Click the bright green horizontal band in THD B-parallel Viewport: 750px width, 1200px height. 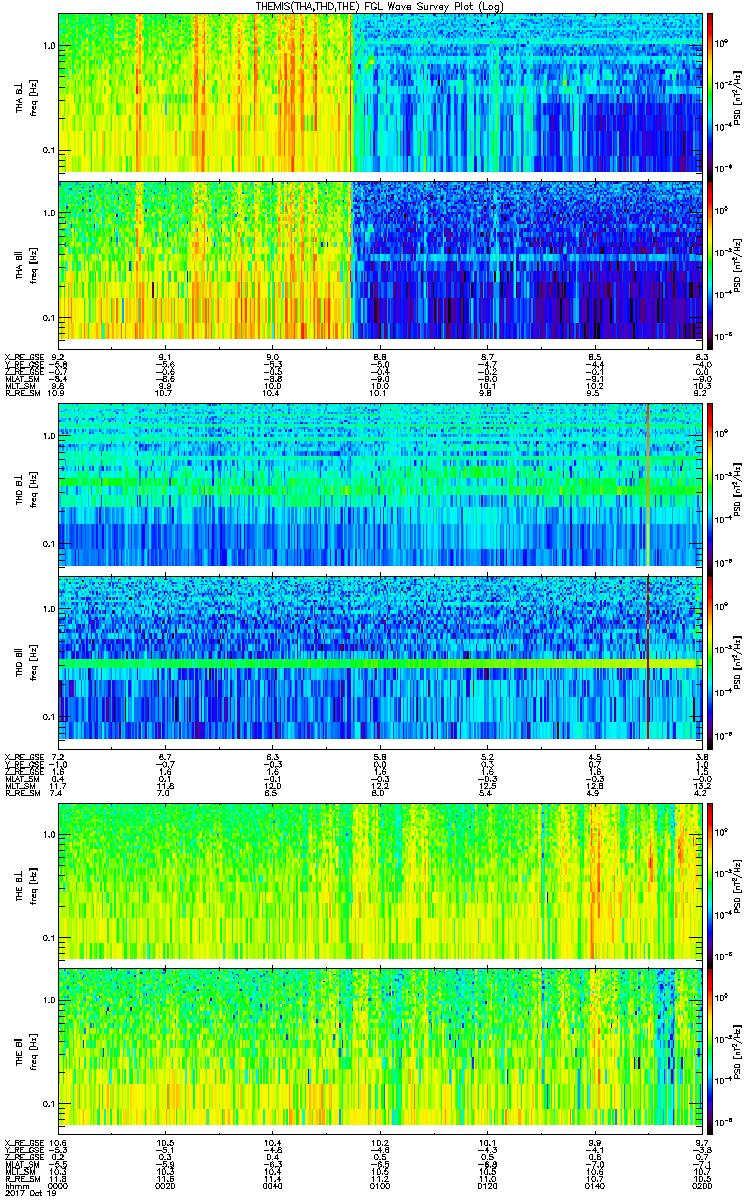[378, 663]
